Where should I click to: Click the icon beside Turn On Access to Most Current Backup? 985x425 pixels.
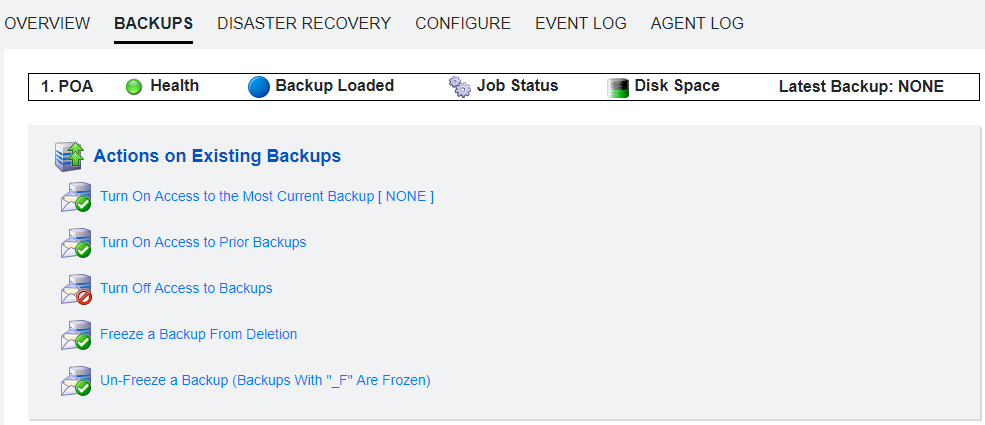click(76, 197)
